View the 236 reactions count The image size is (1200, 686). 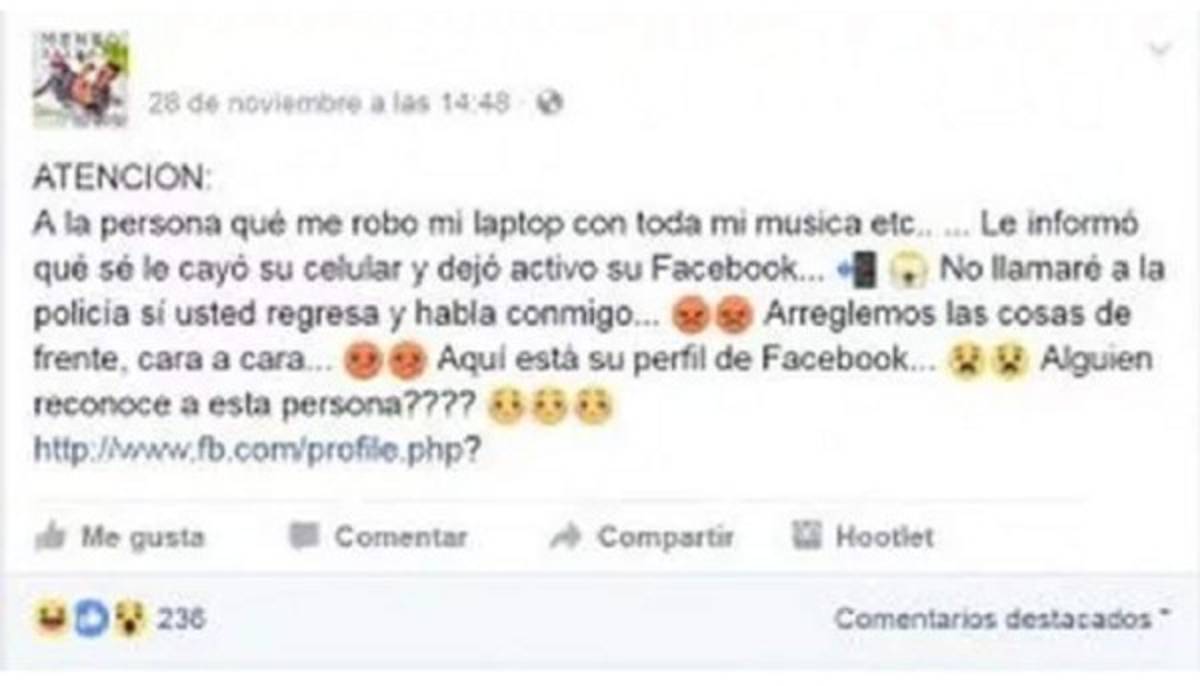point(181,619)
